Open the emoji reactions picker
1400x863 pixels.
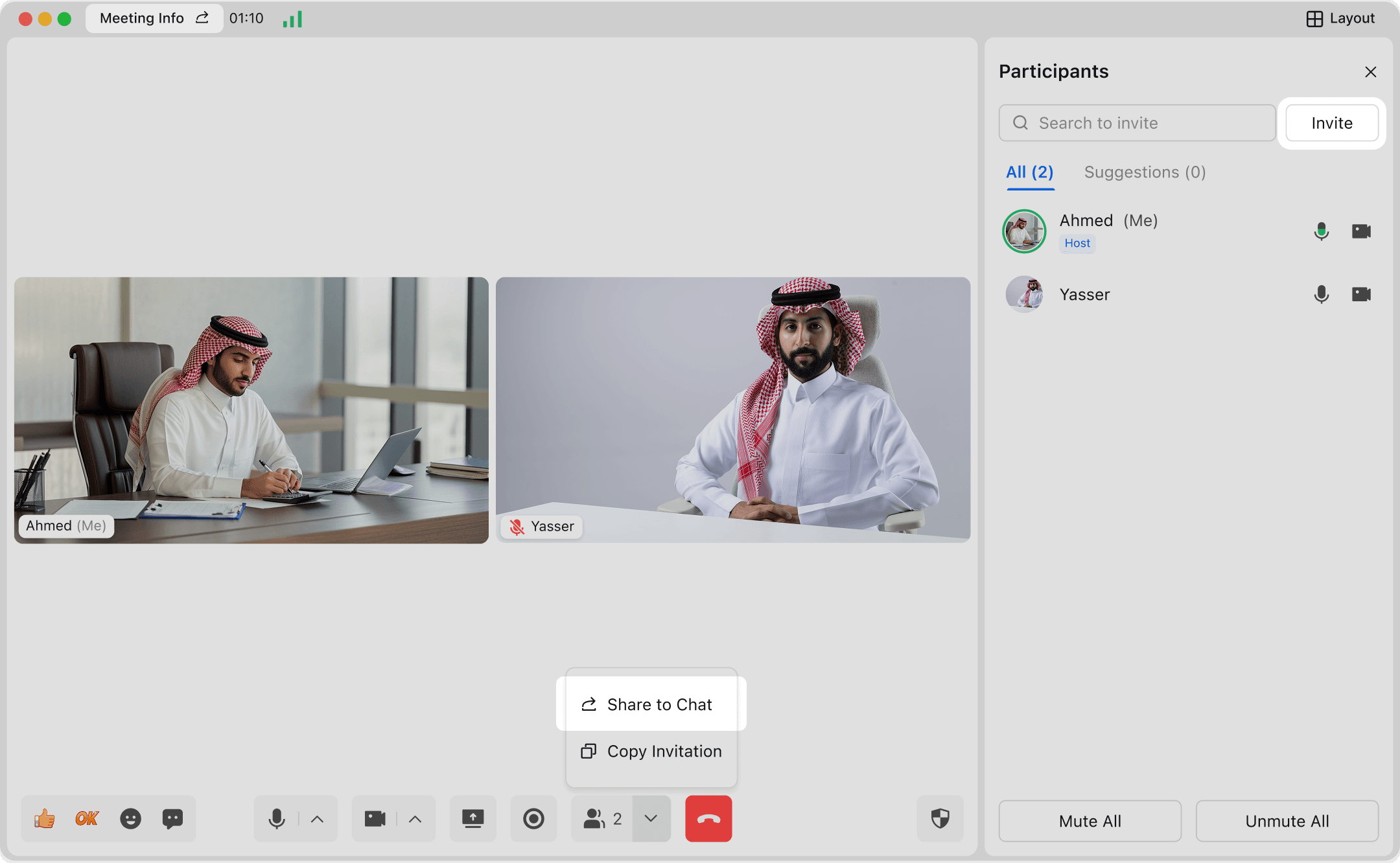pyautogui.click(x=130, y=819)
